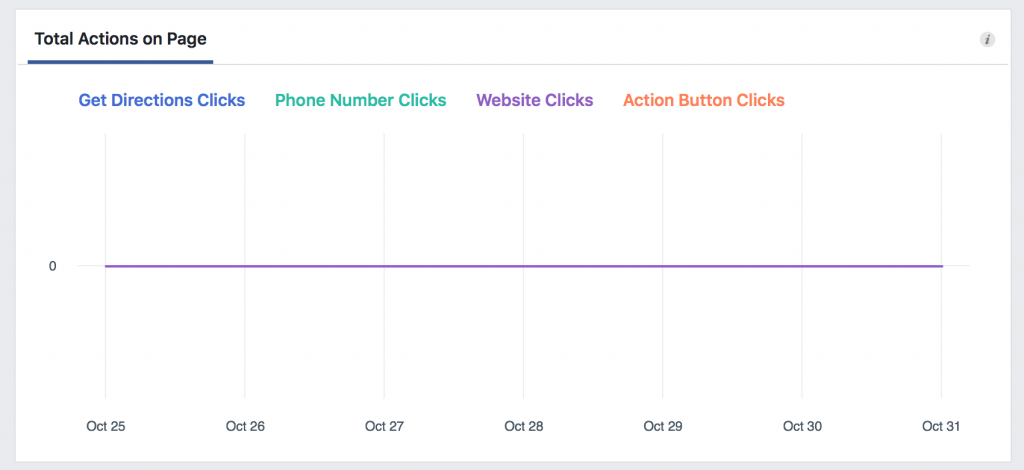Screen dimensions: 1024x470
Task: Toggle the Phone Number Clicks series
Action: coord(360,101)
